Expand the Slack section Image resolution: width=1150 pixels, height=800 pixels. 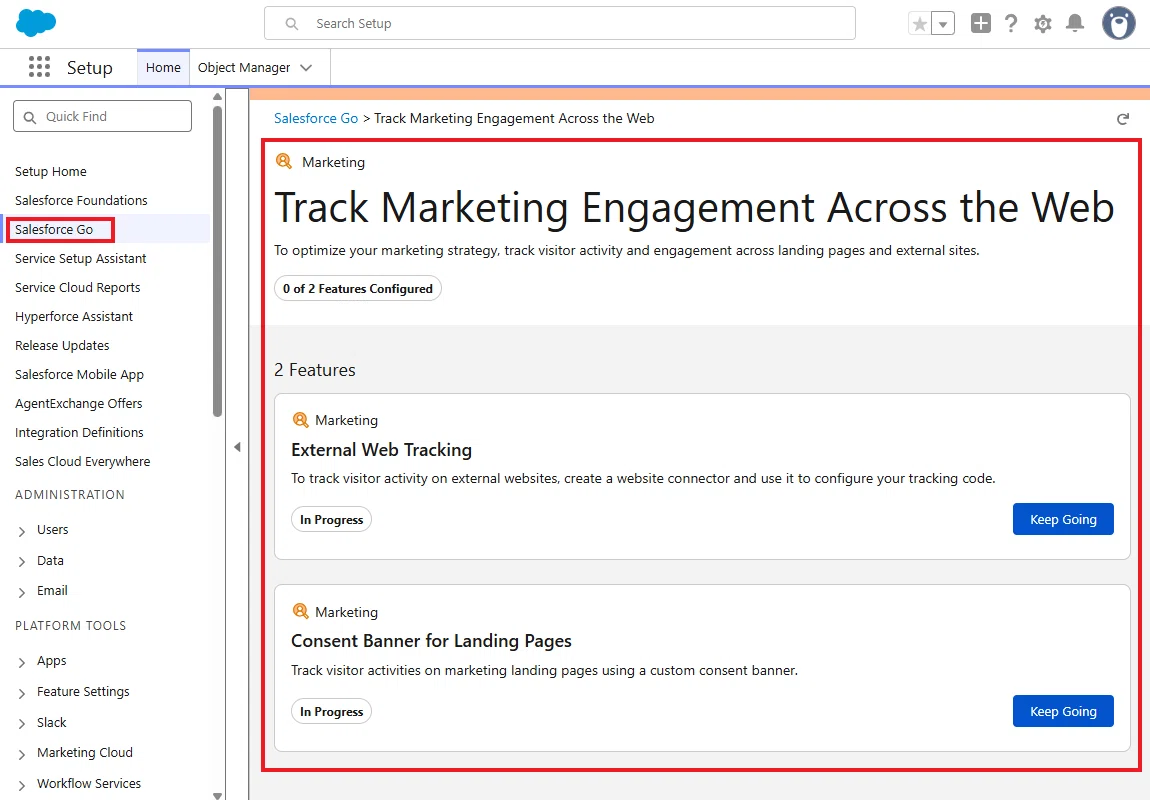tap(22, 724)
